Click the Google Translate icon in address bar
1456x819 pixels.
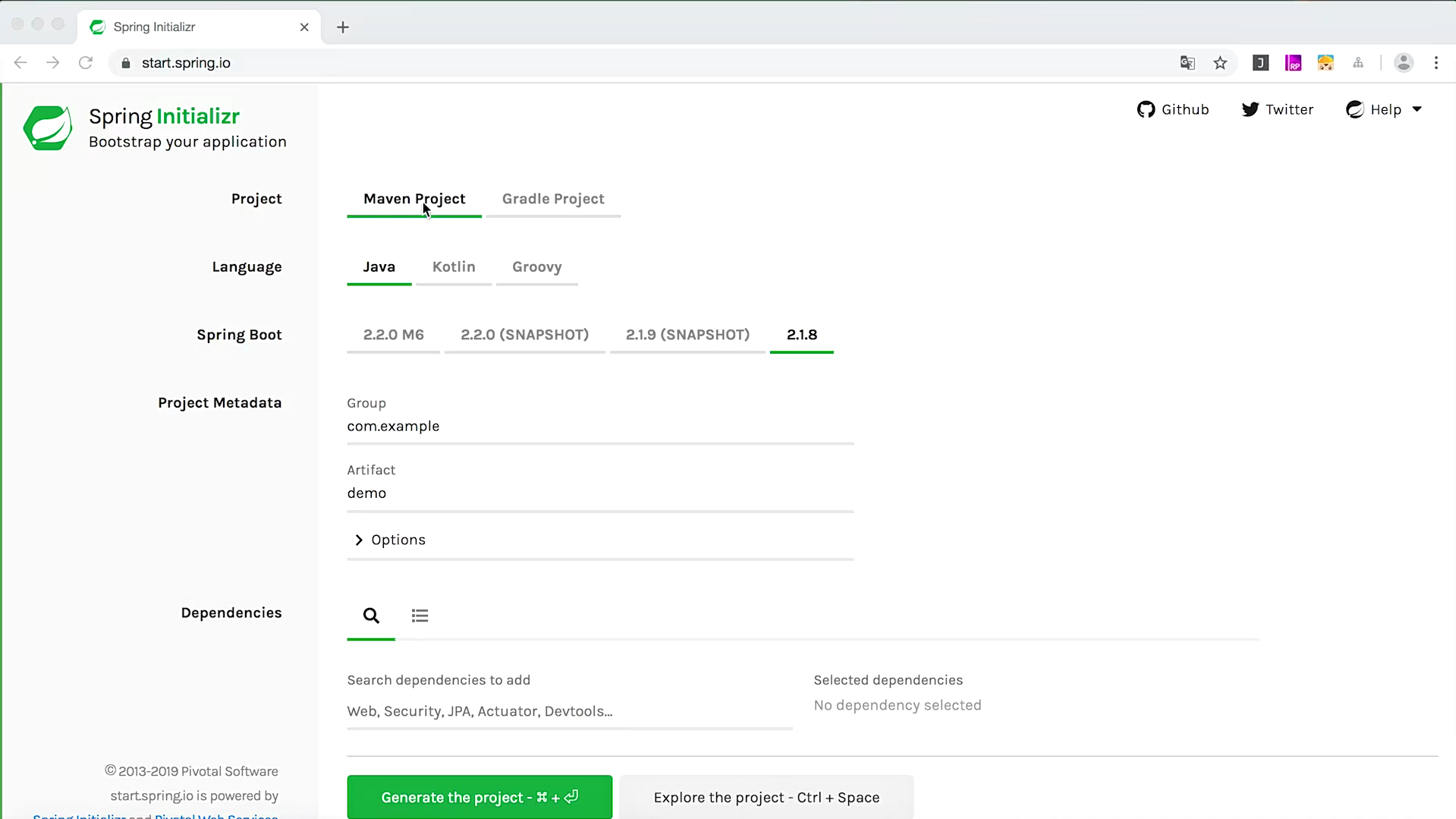(1187, 63)
